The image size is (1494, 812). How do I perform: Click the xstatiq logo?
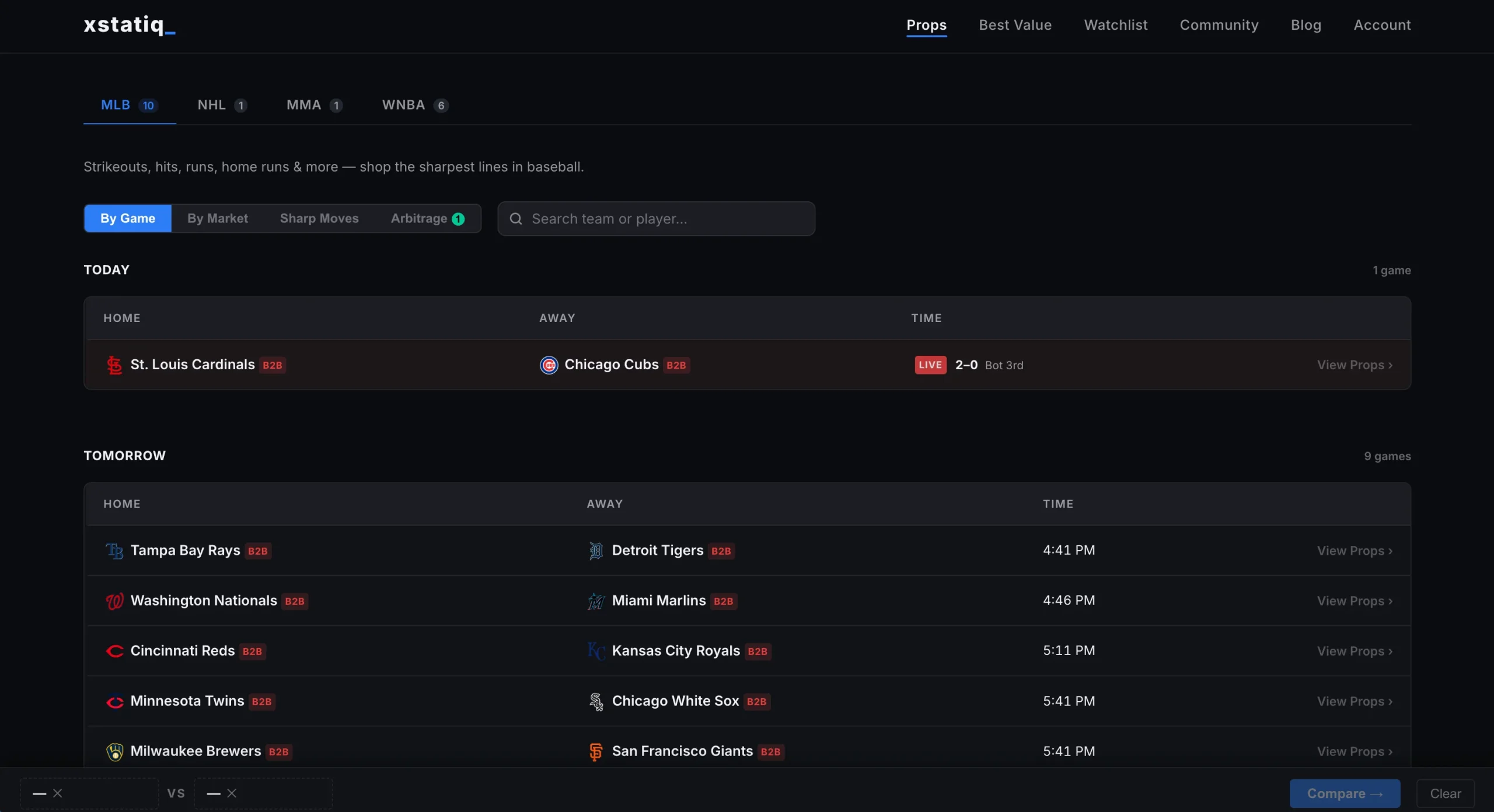click(x=130, y=24)
